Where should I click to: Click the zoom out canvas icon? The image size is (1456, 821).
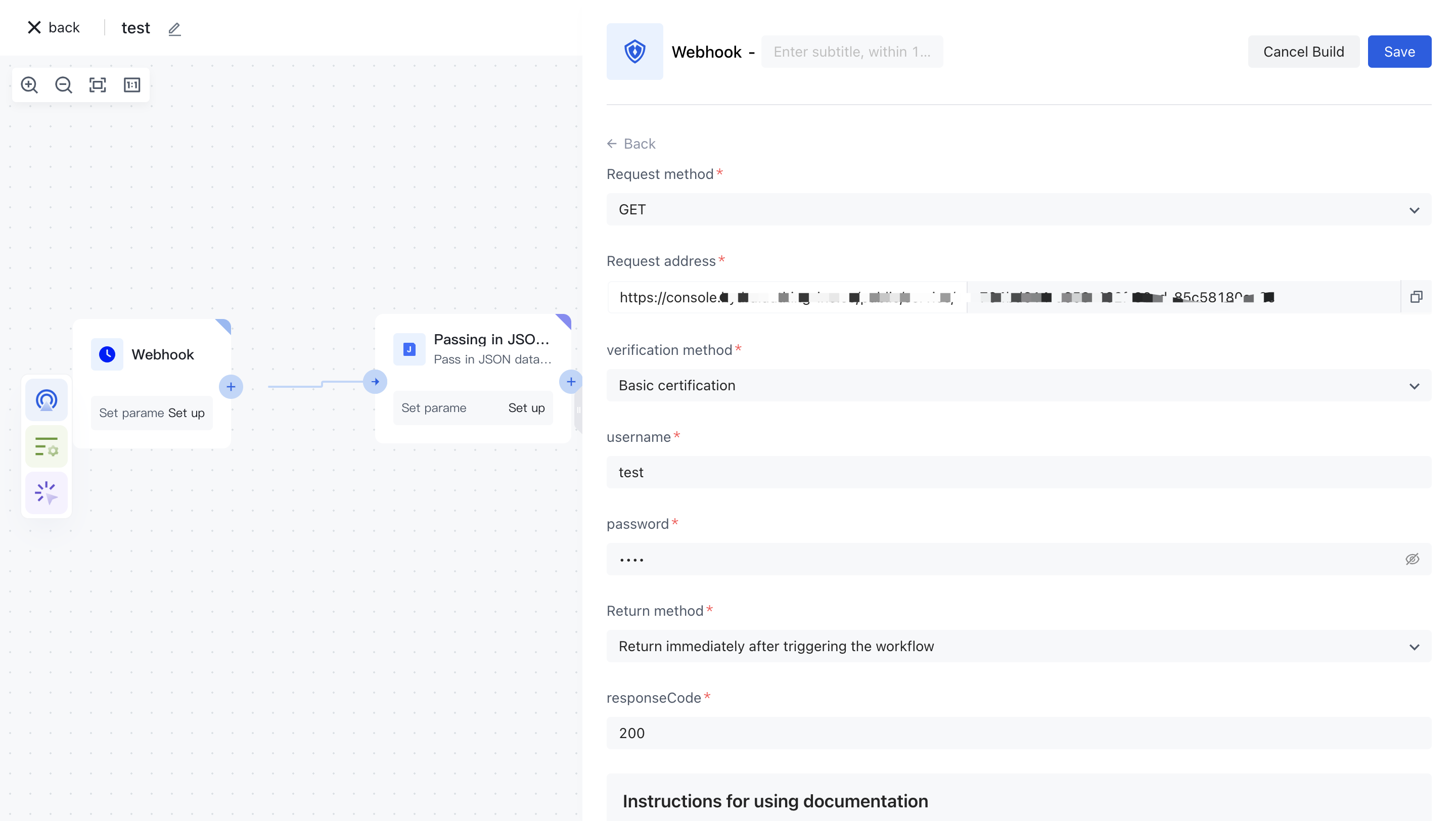click(63, 85)
